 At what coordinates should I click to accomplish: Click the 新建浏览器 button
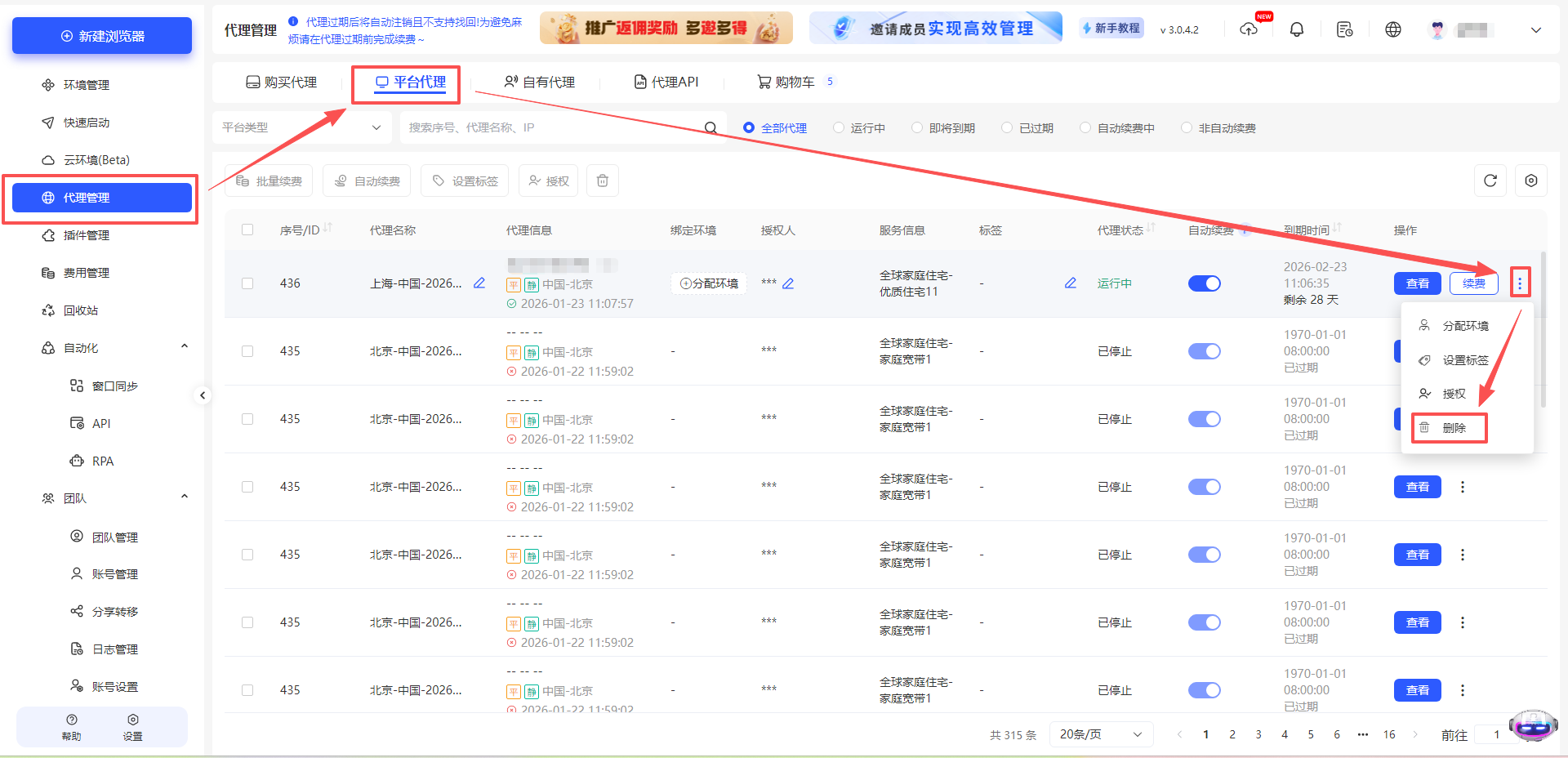101,35
